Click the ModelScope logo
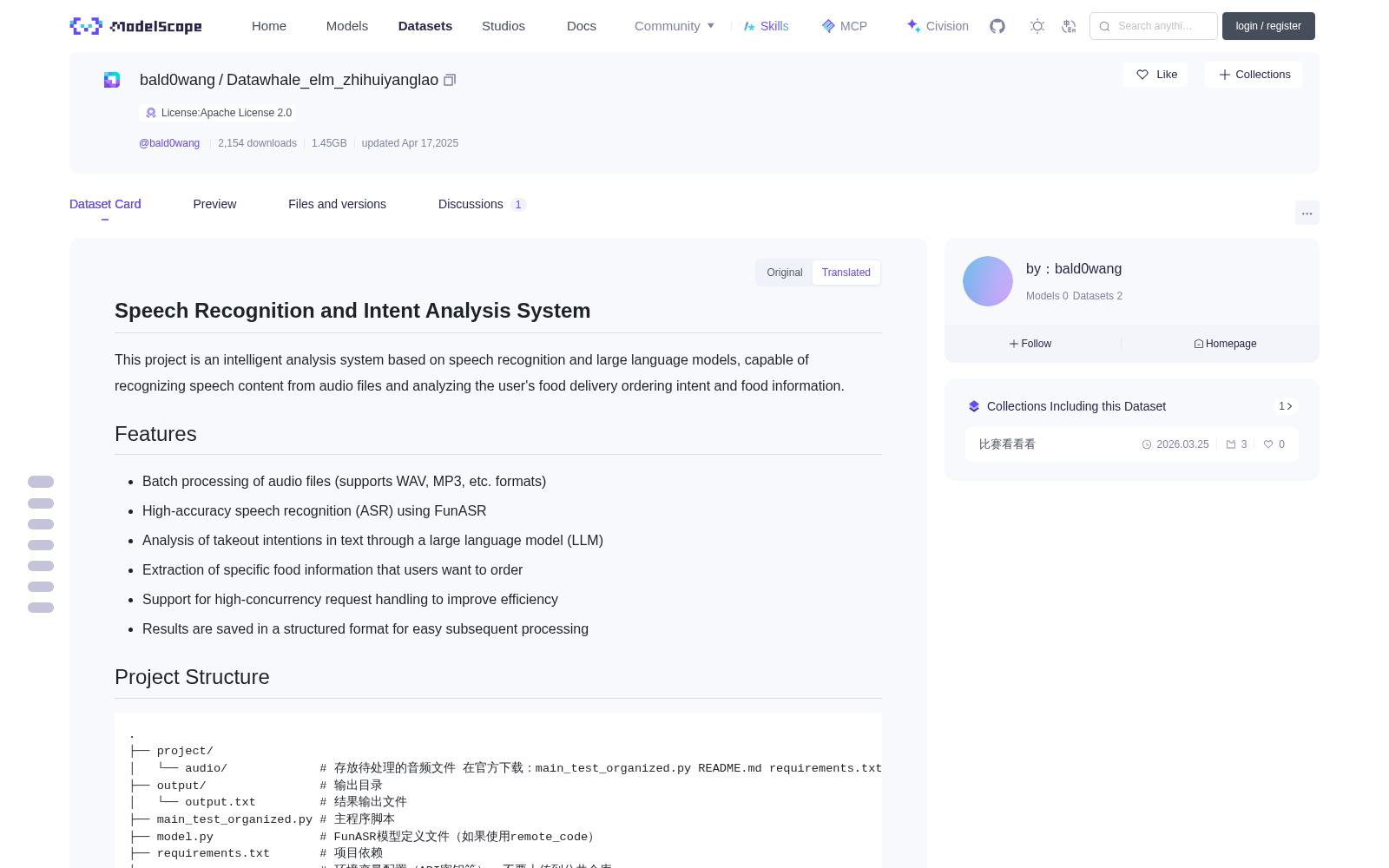 click(135, 26)
